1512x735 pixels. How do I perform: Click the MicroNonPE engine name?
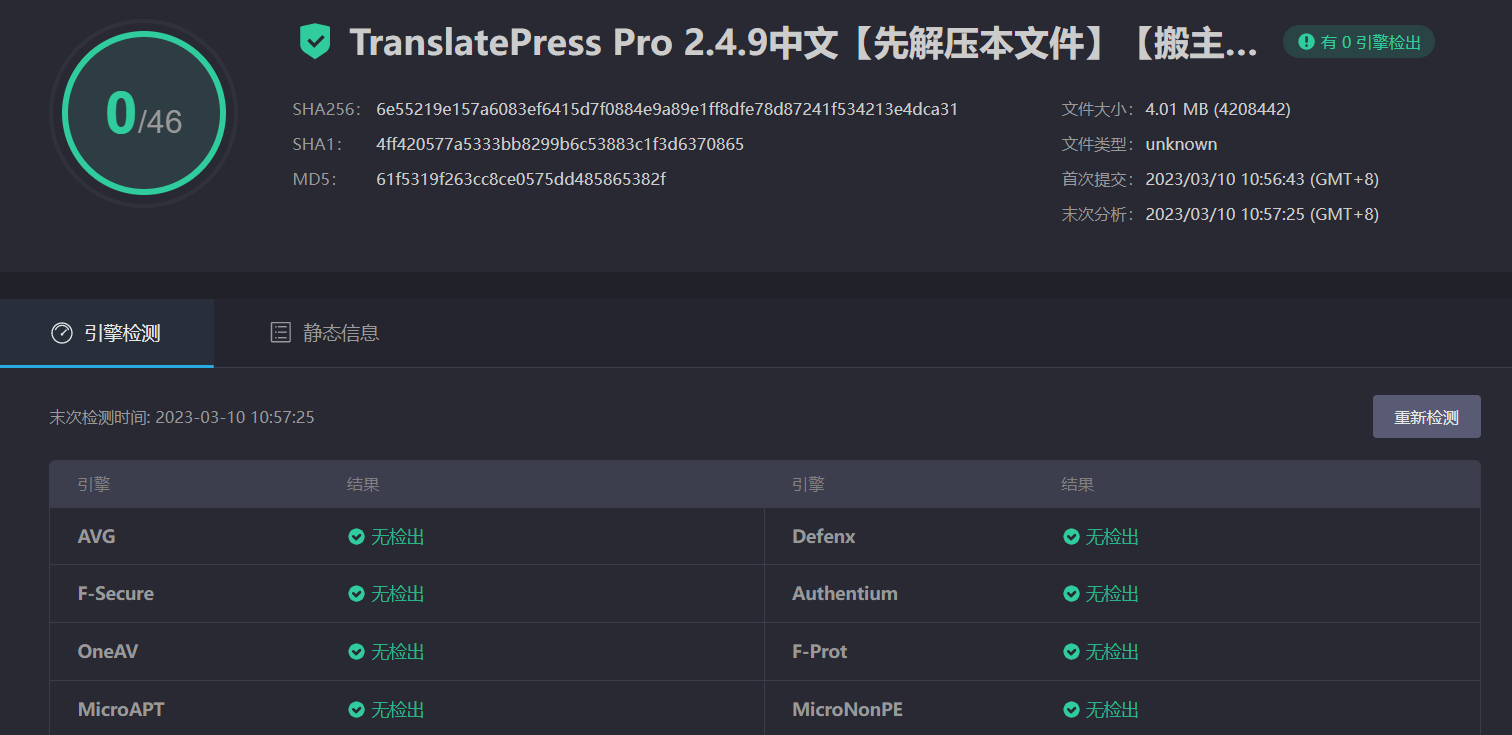(848, 710)
